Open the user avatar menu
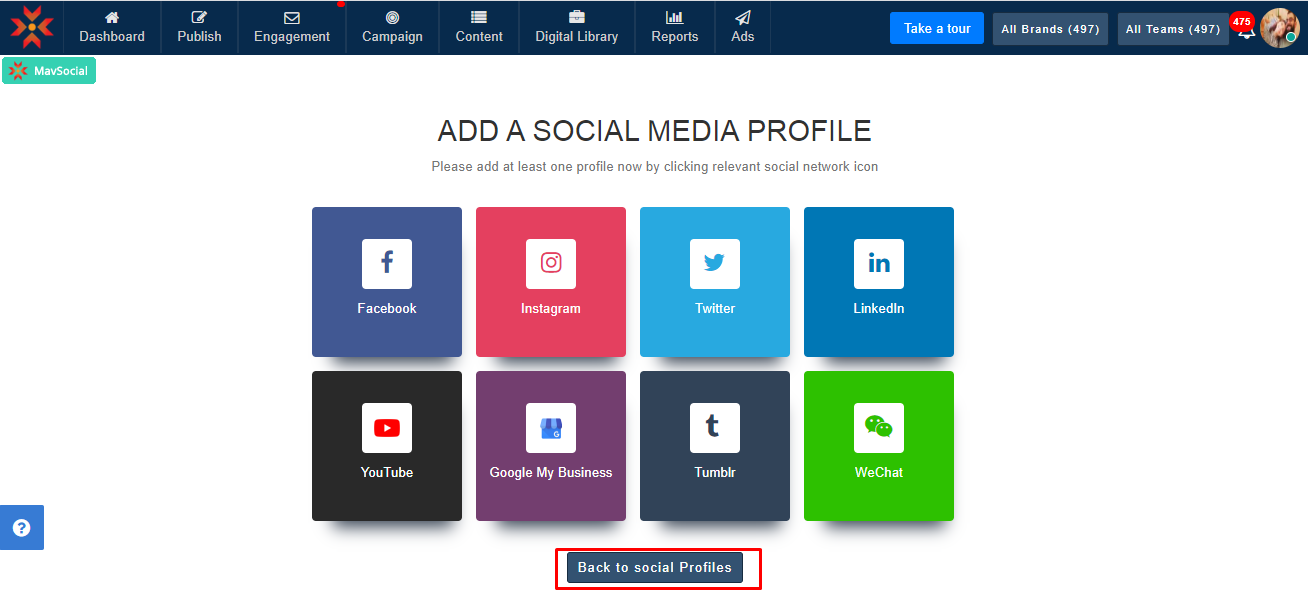Viewport: 1308px width, 597px height. 1279,28
